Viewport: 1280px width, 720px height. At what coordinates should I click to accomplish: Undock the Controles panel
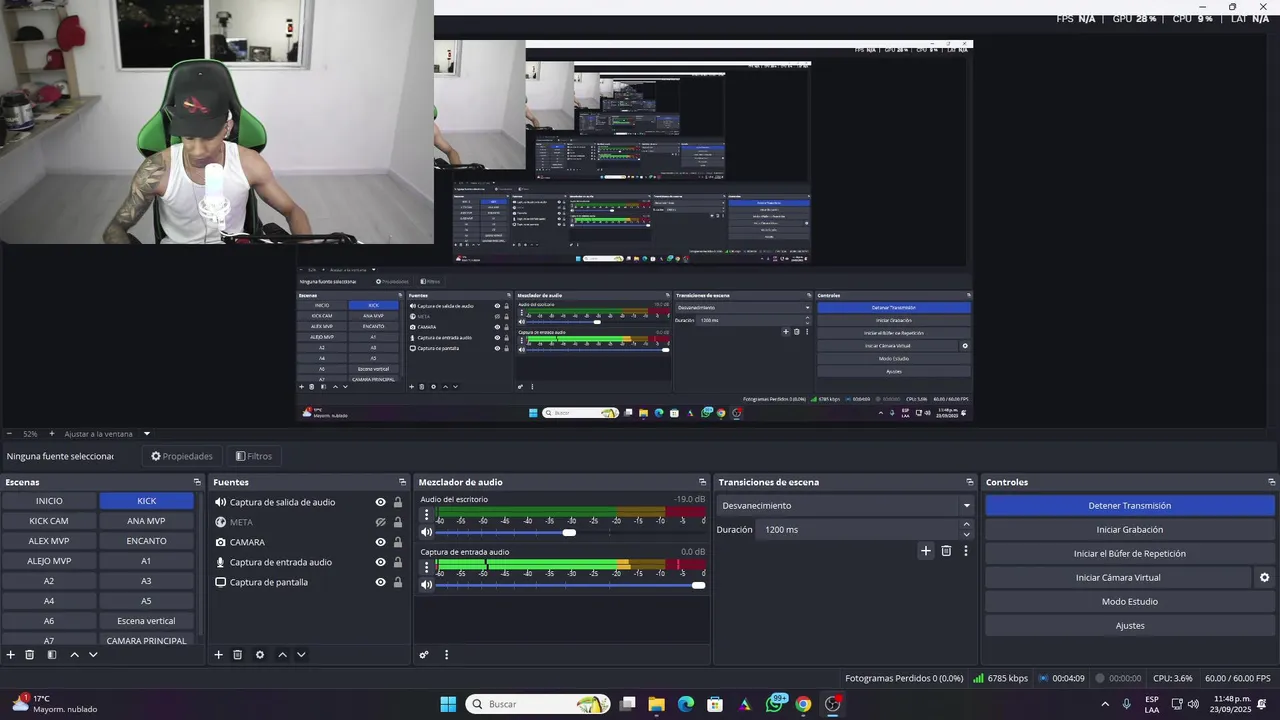coord(1271,482)
